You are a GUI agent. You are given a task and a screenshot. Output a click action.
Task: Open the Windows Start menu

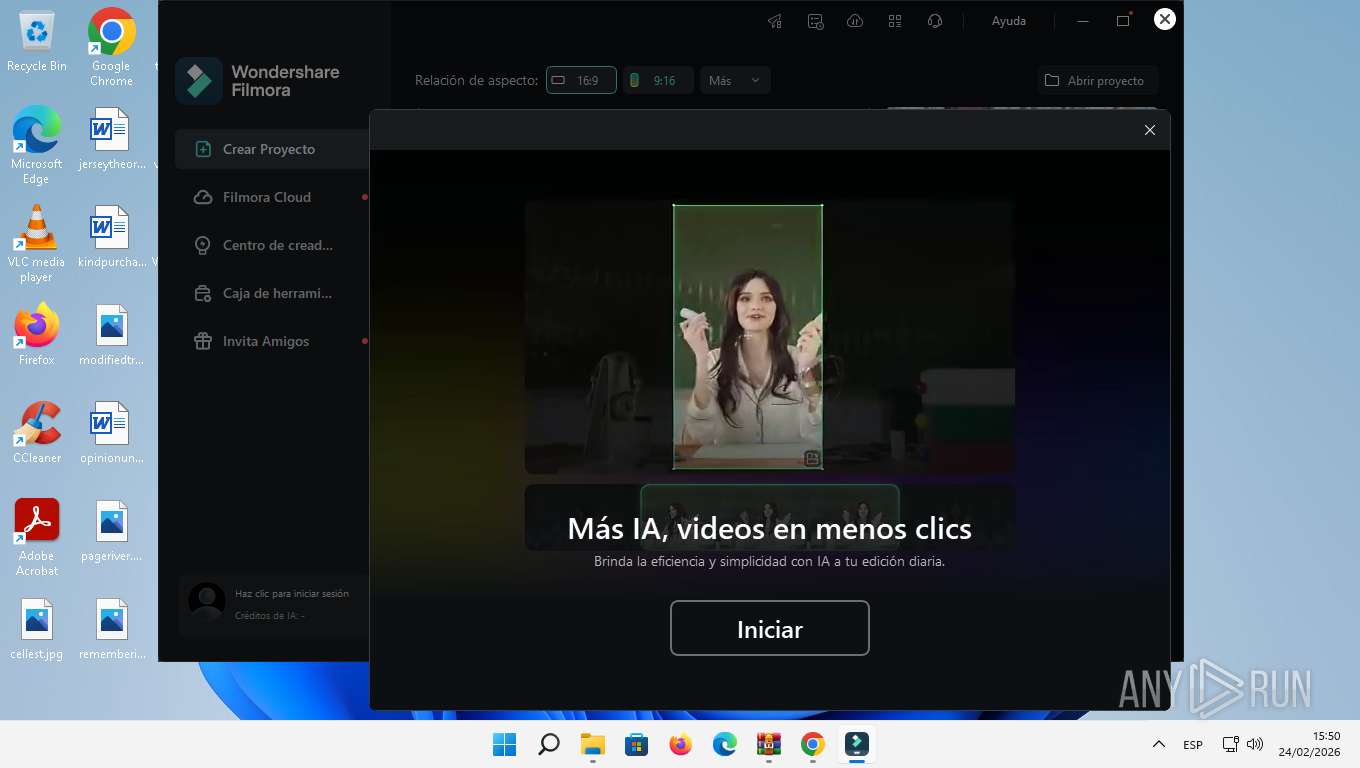pyautogui.click(x=505, y=744)
